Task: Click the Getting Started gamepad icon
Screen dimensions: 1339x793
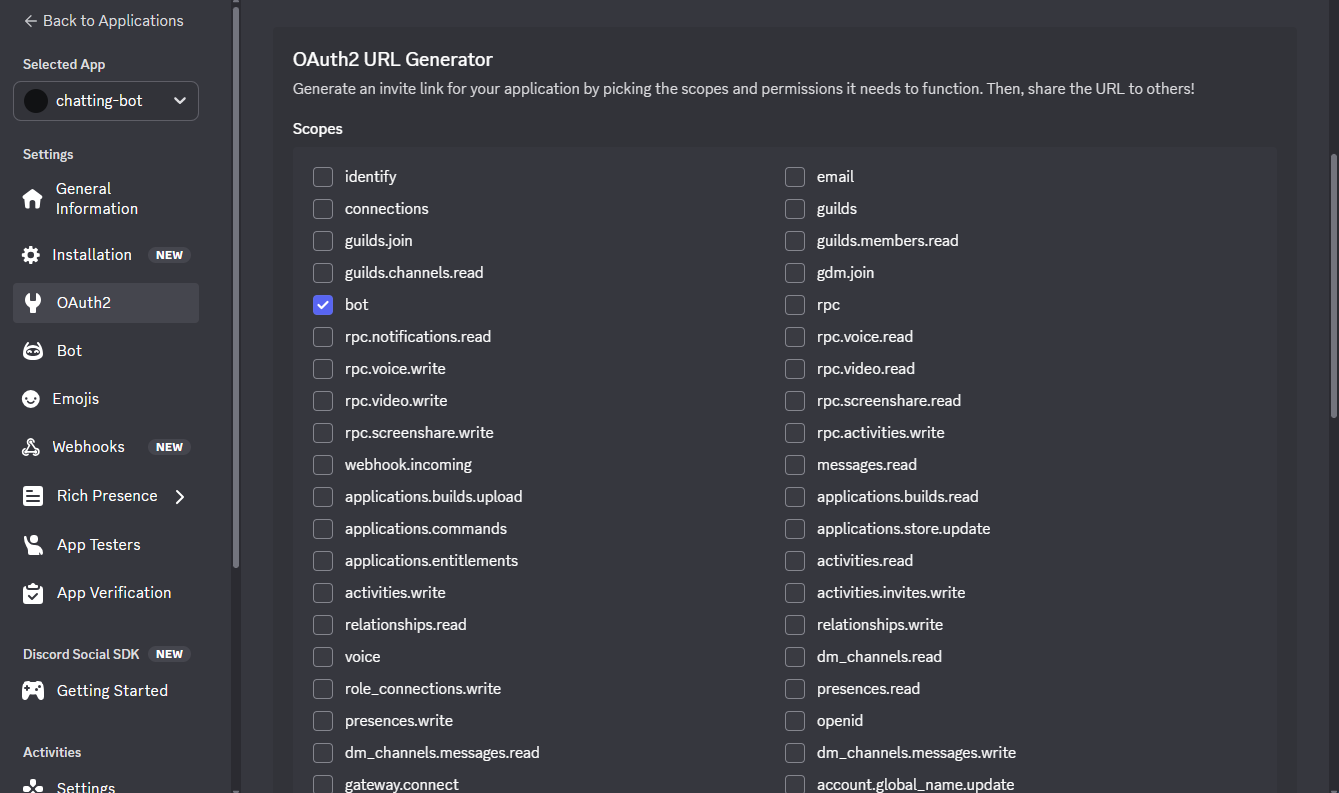Action: pos(33,691)
